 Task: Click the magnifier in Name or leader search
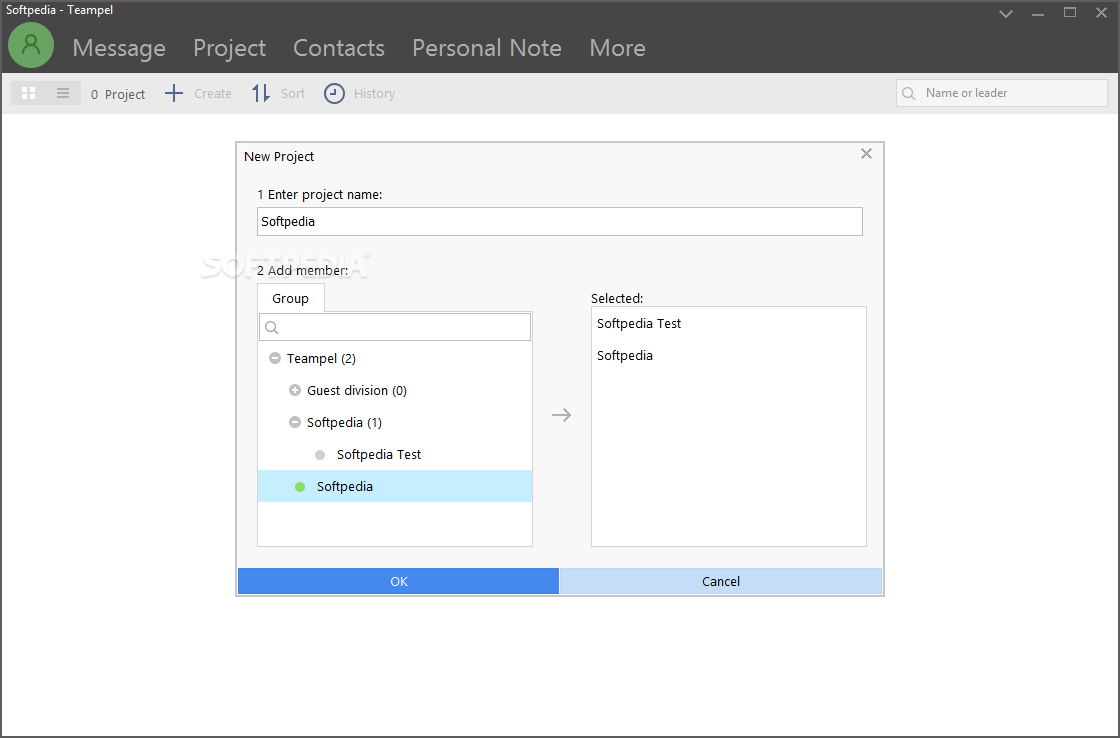pos(909,94)
